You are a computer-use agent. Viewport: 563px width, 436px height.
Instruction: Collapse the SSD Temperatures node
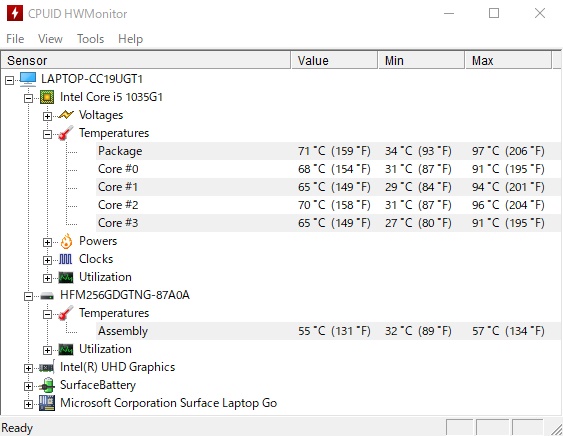coord(47,314)
